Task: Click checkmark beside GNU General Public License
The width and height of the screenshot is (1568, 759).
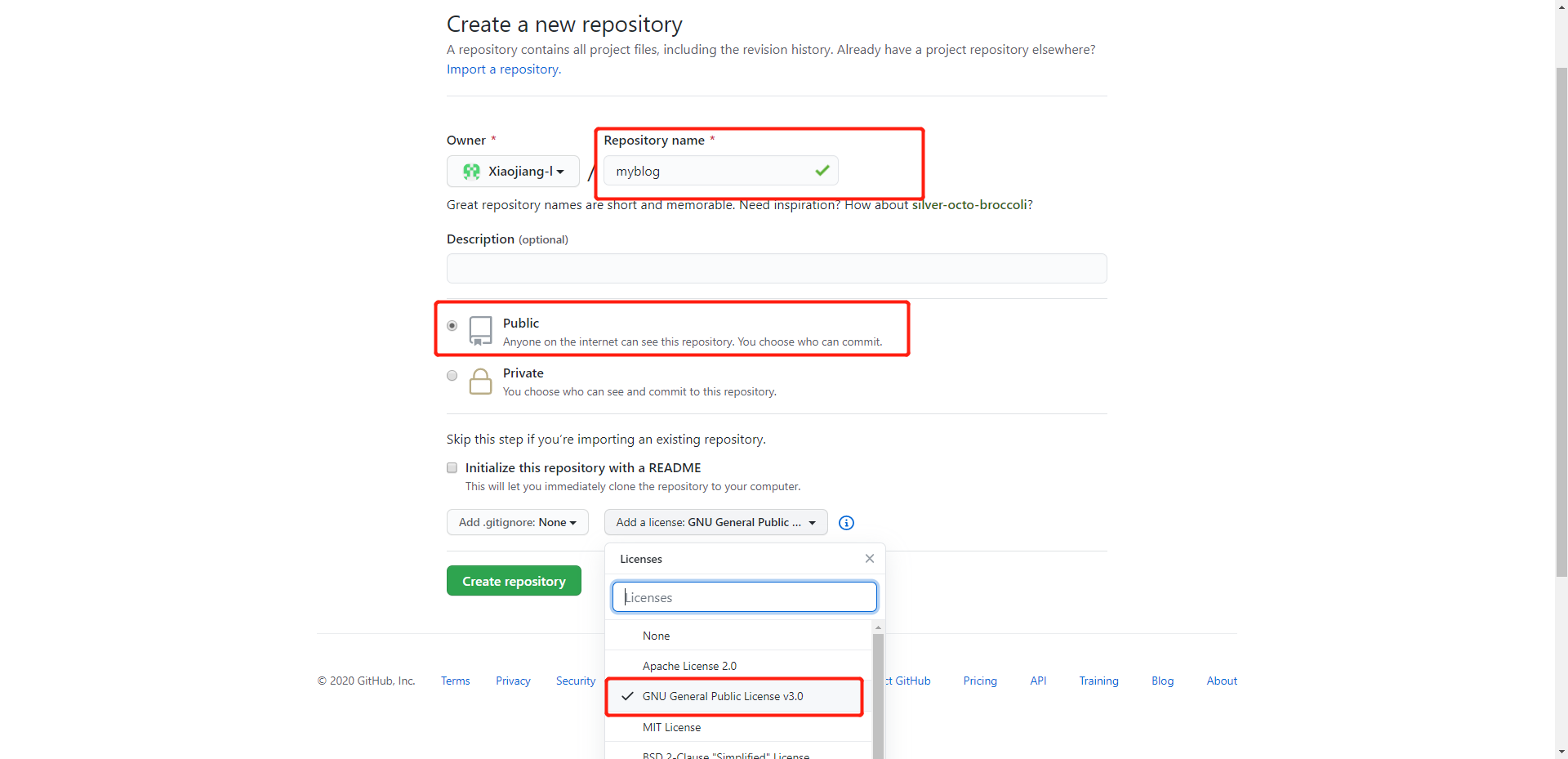Action: [x=627, y=697]
